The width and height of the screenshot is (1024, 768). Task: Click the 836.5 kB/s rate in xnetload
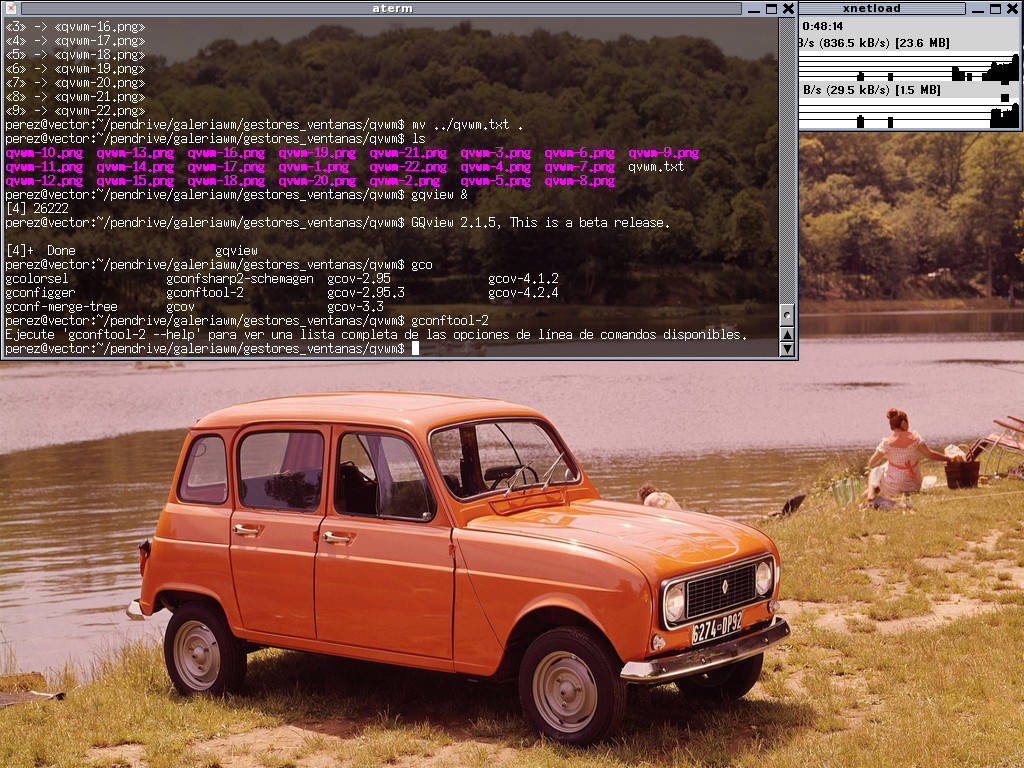pos(853,43)
